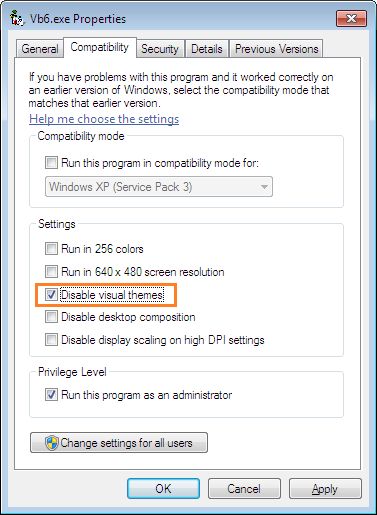Open the Windows XP (Service Pack 3) dropdown
The image size is (377, 515).
pyautogui.click(x=159, y=187)
